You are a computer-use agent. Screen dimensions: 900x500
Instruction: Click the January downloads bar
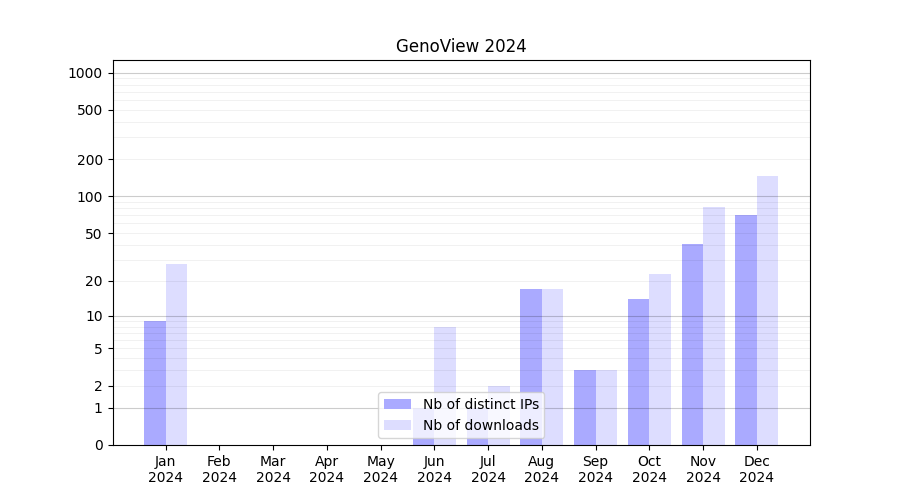click(176, 355)
